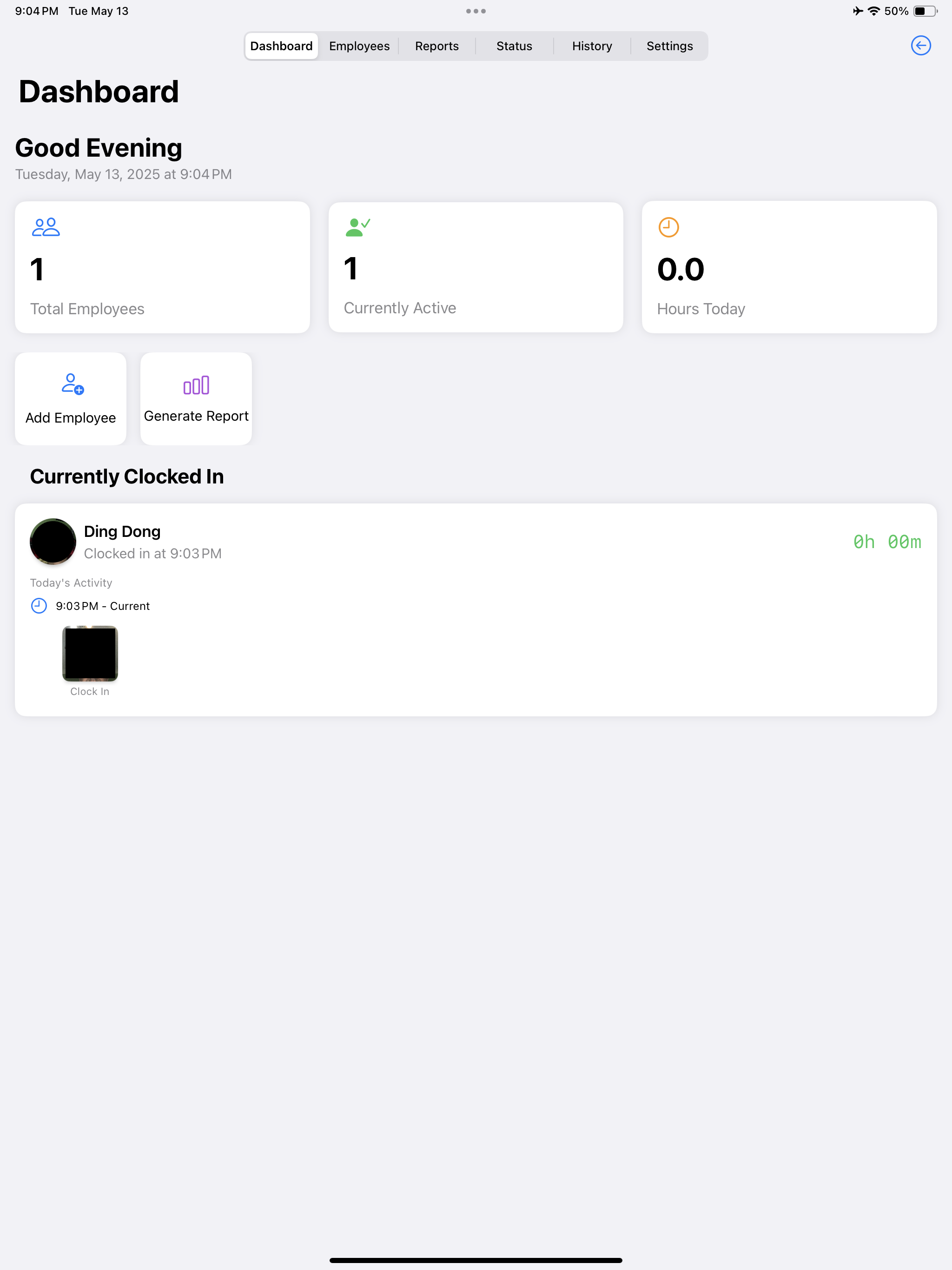Tap the airplane mode icon in the status bar
The height and width of the screenshot is (1270, 952).
[857, 10]
